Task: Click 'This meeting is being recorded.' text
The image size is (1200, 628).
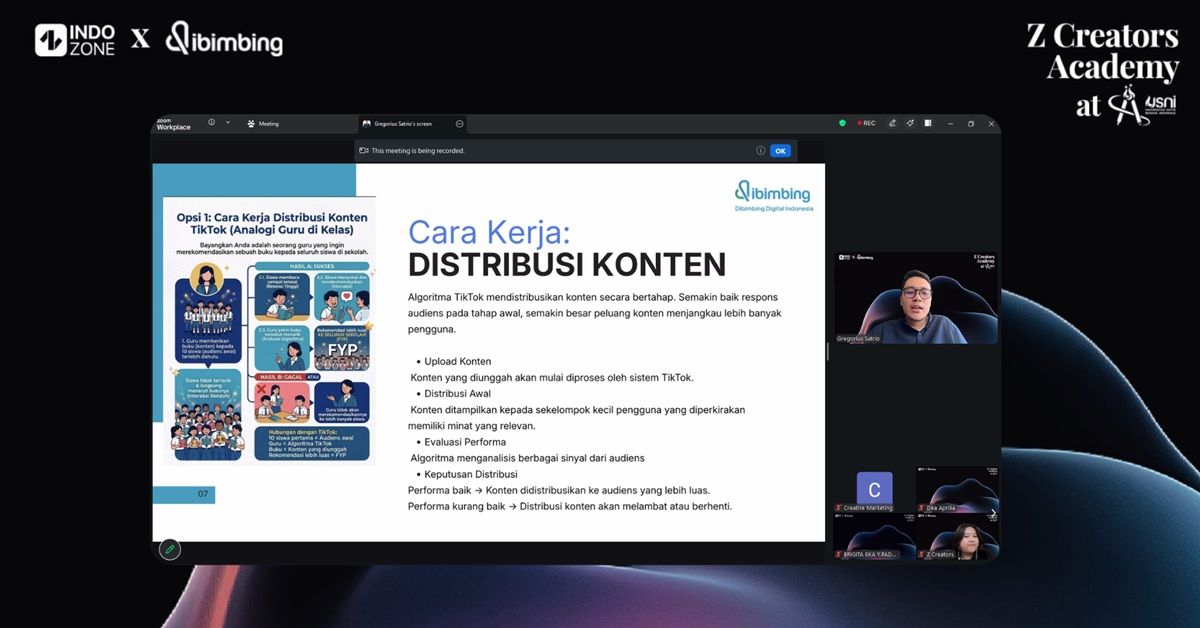Action: point(418,151)
